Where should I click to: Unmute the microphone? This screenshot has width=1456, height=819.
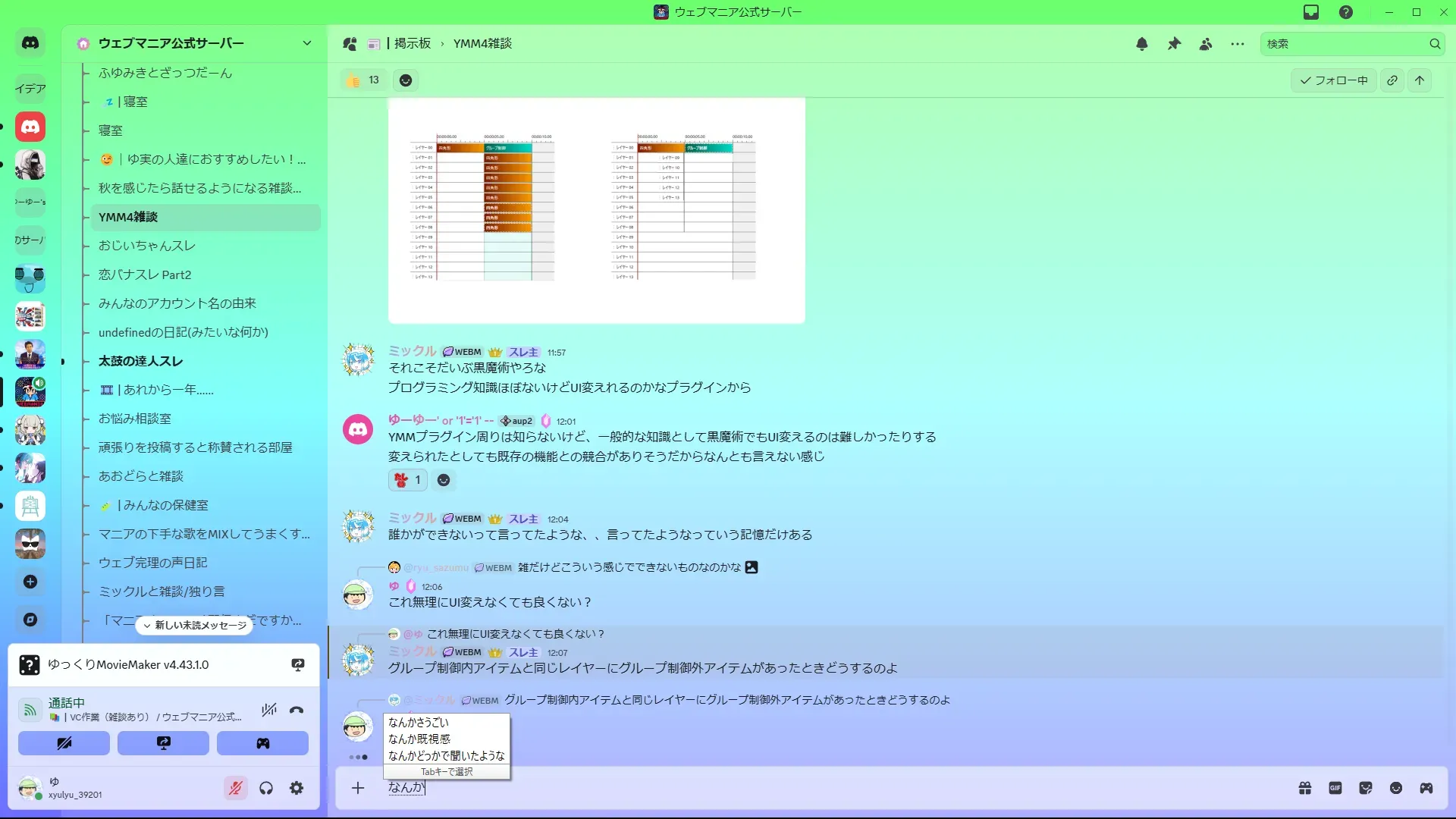point(236,788)
